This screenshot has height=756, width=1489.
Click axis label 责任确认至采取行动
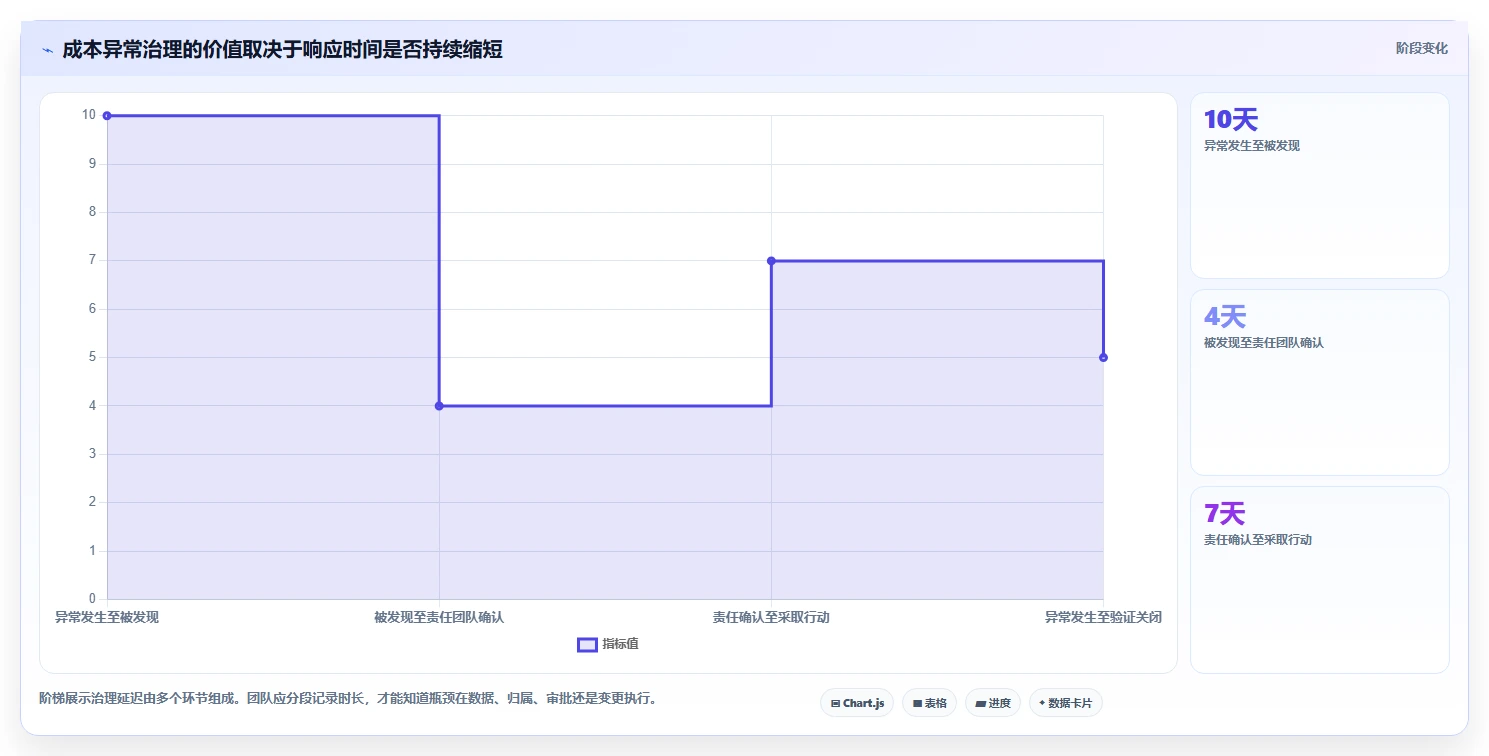pos(771,617)
